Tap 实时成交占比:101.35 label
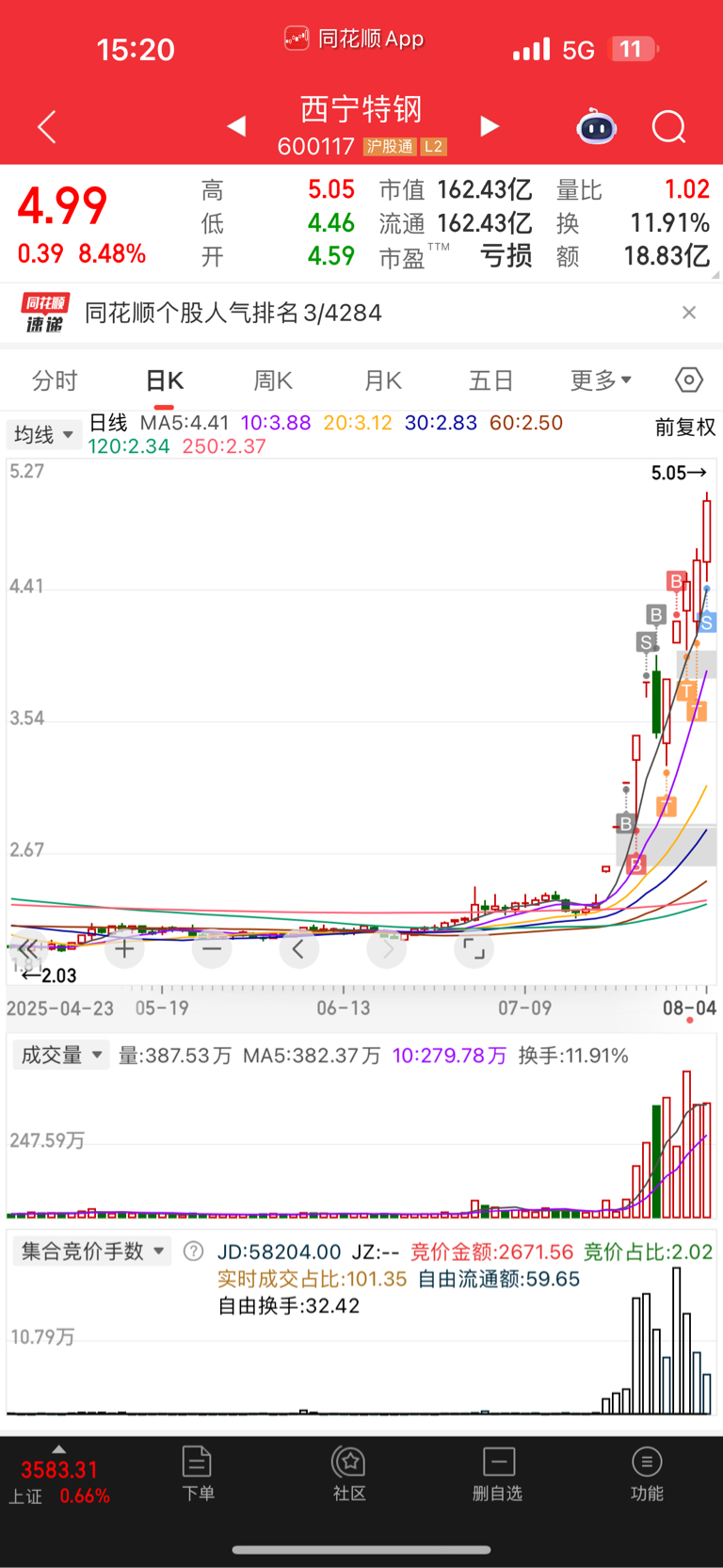This screenshot has width=723, height=1568. tap(312, 1279)
